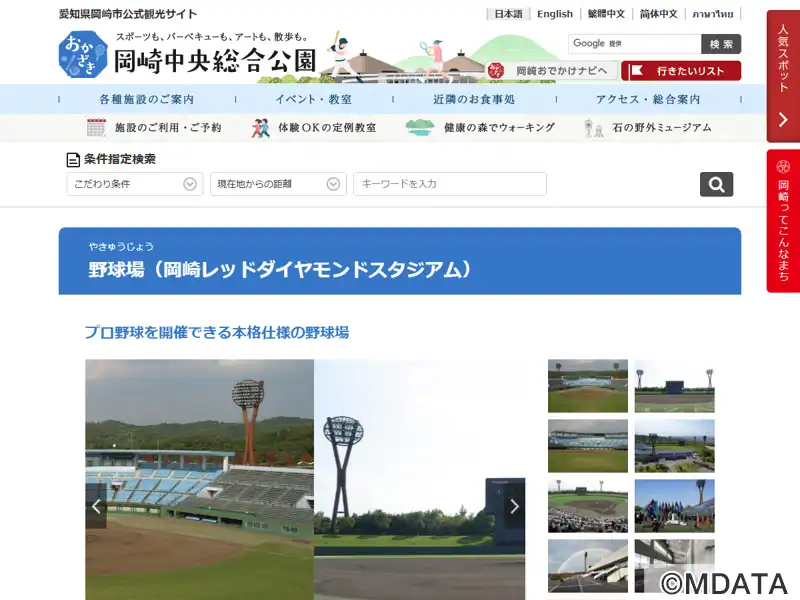The image size is (800, 600).
Task: Switch language to 简体中文
Action: click(659, 14)
